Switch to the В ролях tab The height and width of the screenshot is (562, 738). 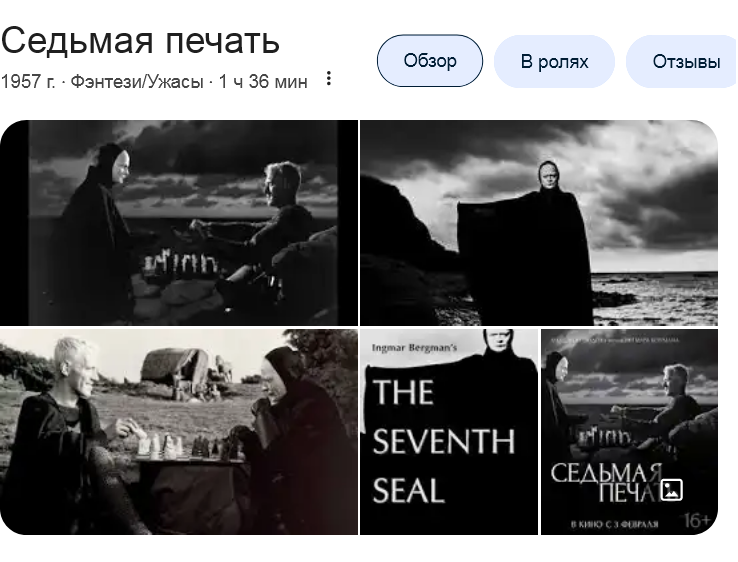tap(554, 62)
